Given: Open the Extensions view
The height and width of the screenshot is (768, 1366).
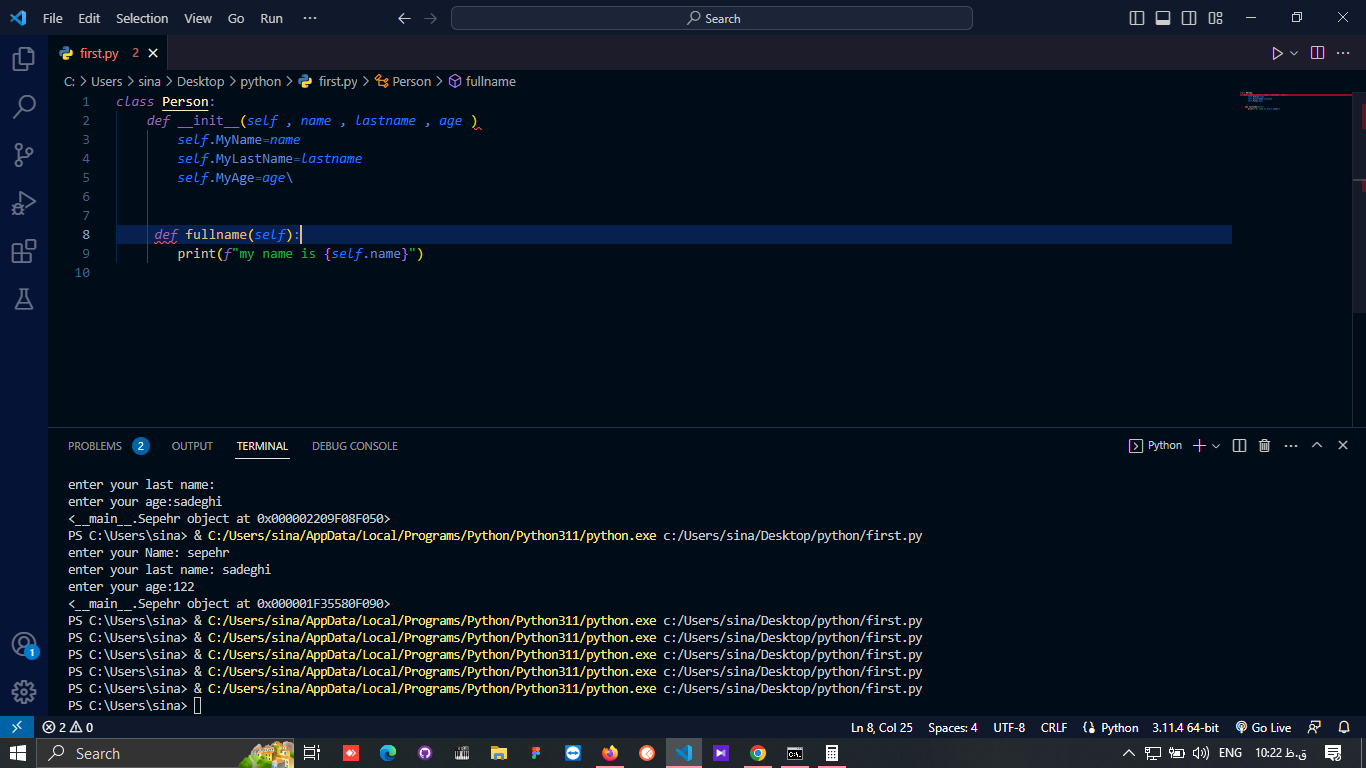Looking at the screenshot, I should tap(24, 251).
